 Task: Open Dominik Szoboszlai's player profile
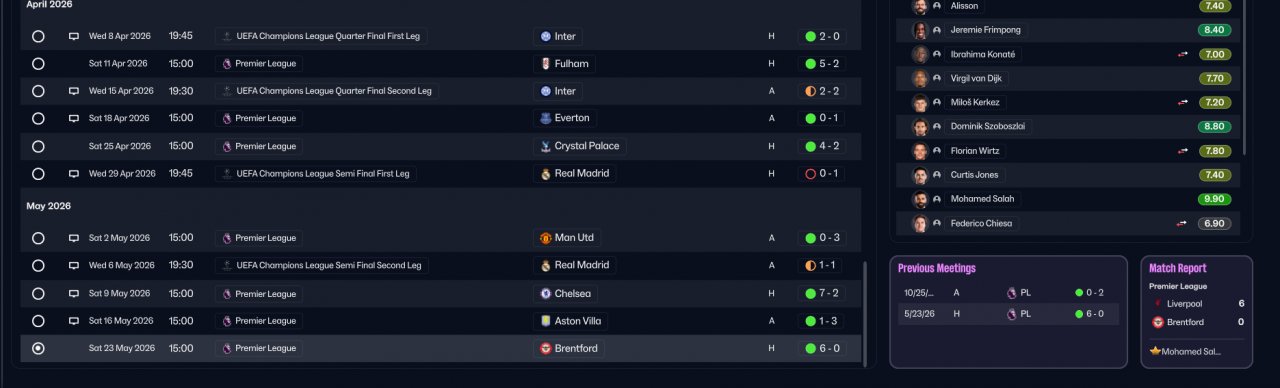click(x=987, y=127)
